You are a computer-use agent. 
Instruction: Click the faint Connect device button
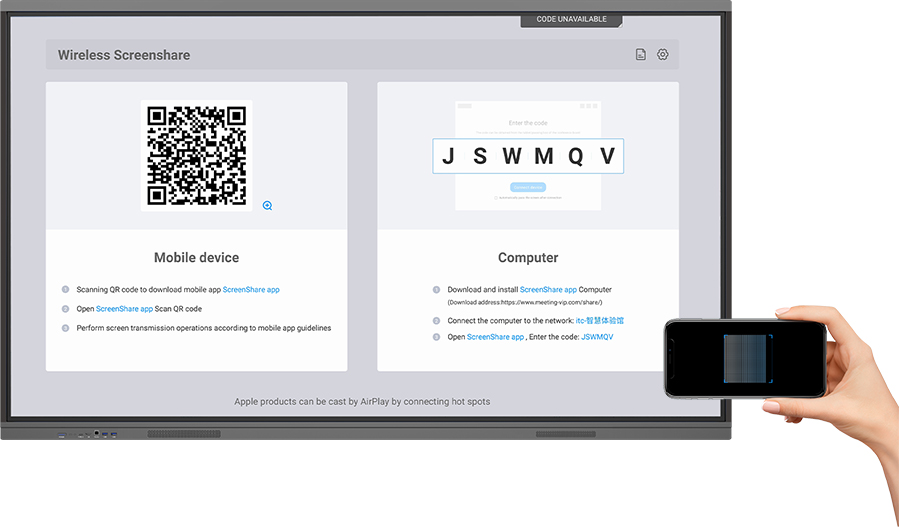(528, 188)
